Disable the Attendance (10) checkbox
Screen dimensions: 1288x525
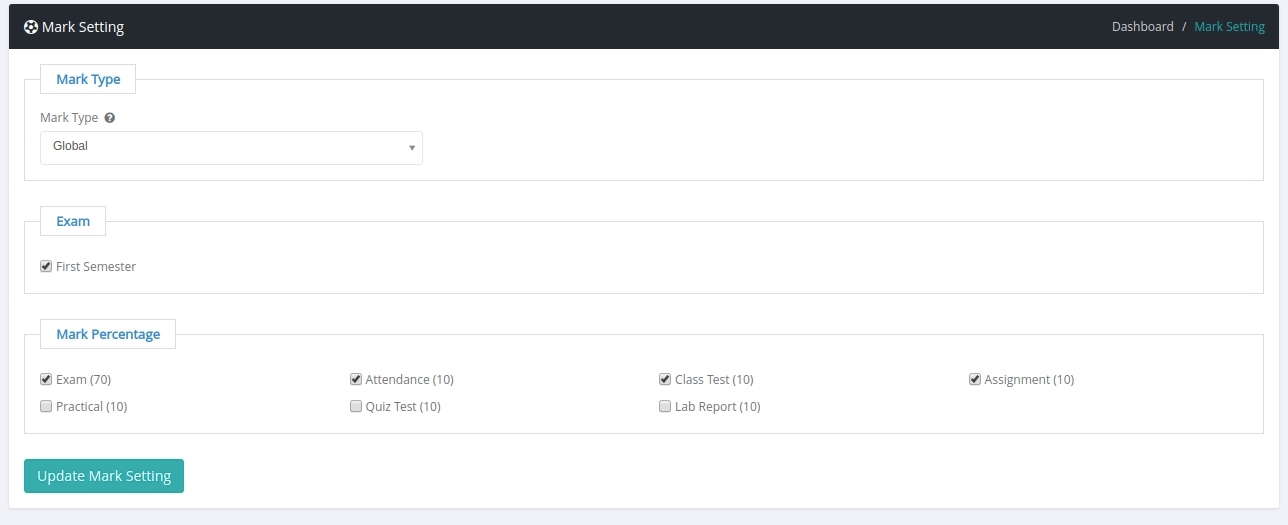click(x=356, y=379)
